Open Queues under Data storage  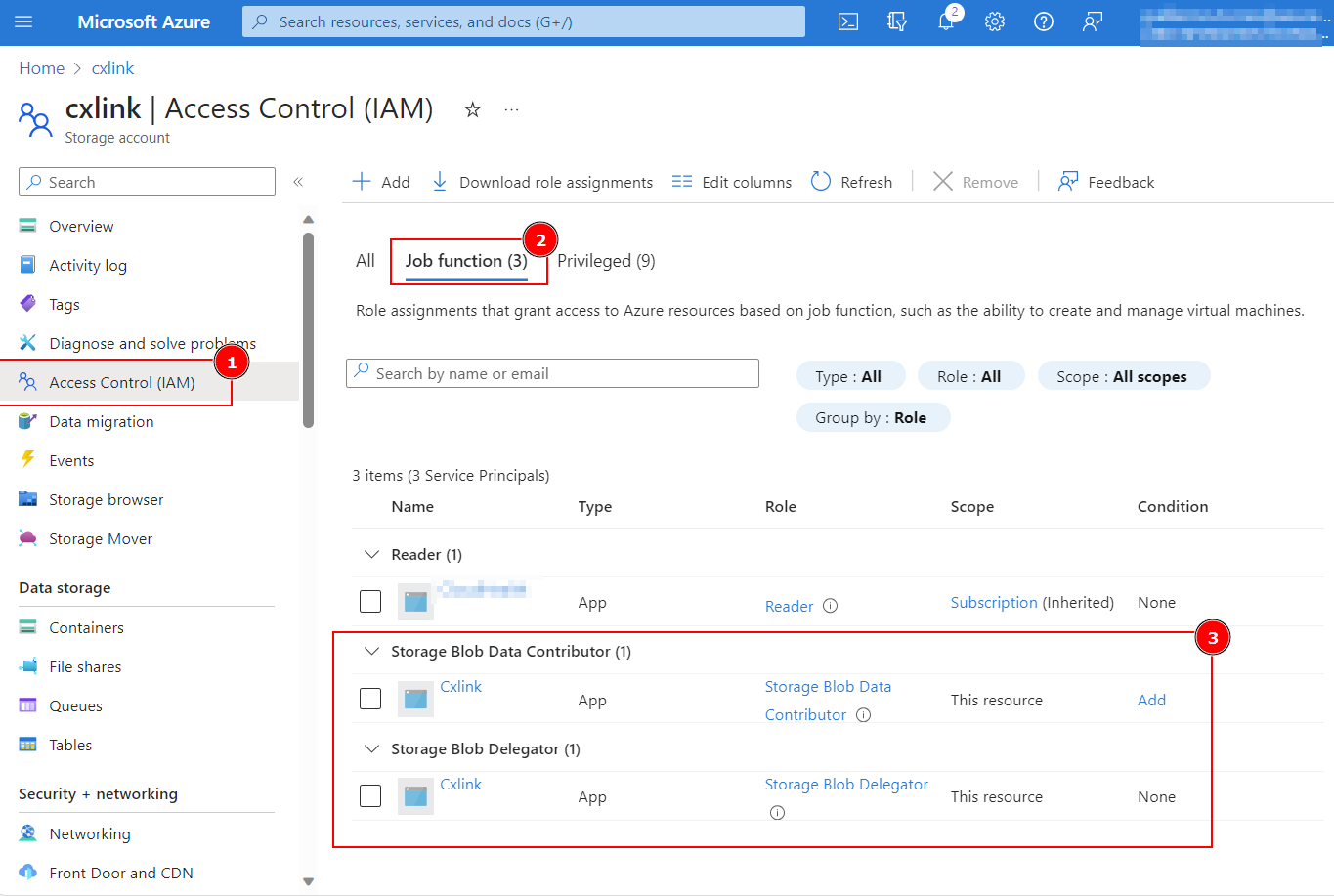[x=76, y=705]
